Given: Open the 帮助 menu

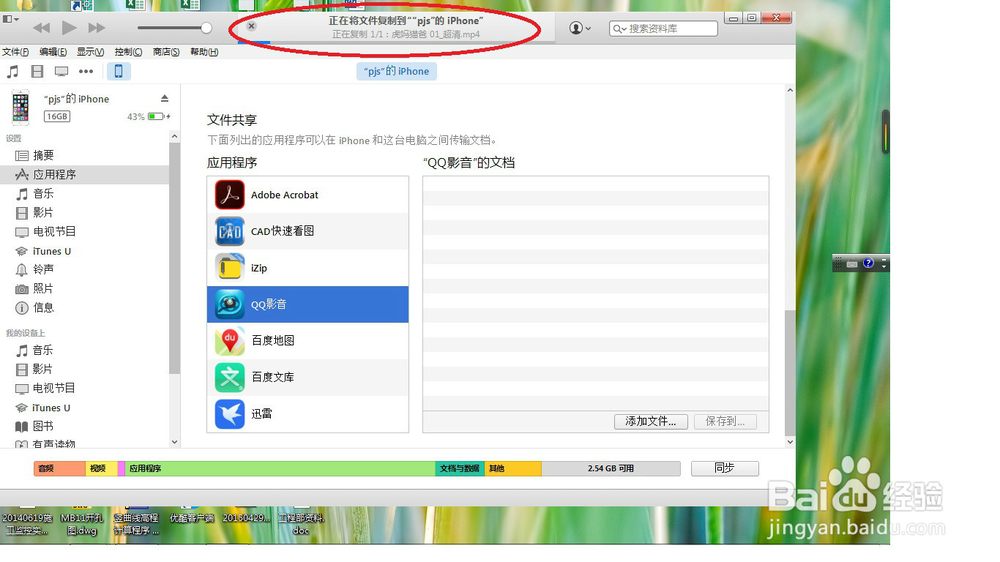Looking at the screenshot, I should click(x=204, y=52).
